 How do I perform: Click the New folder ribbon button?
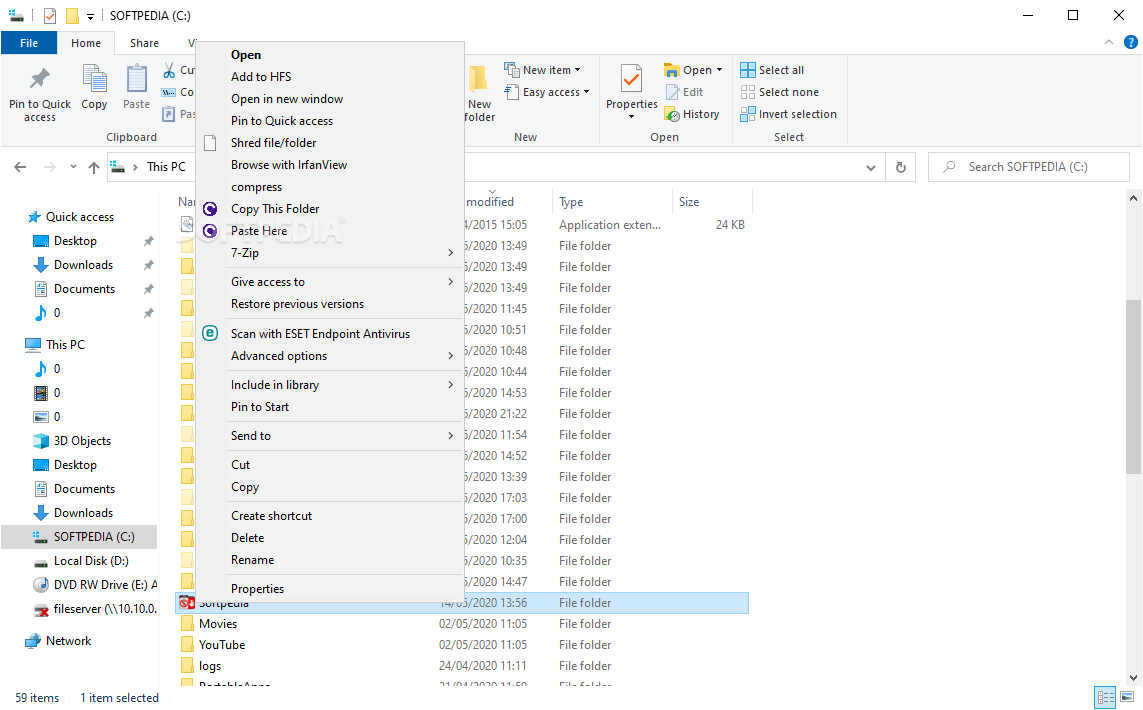point(479,95)
